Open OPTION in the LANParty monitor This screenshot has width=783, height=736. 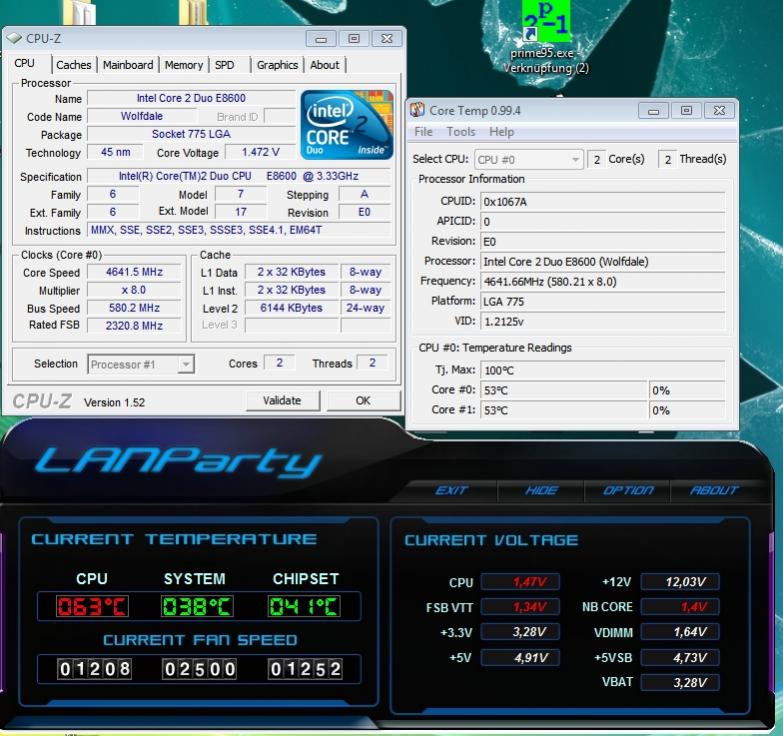628,490
